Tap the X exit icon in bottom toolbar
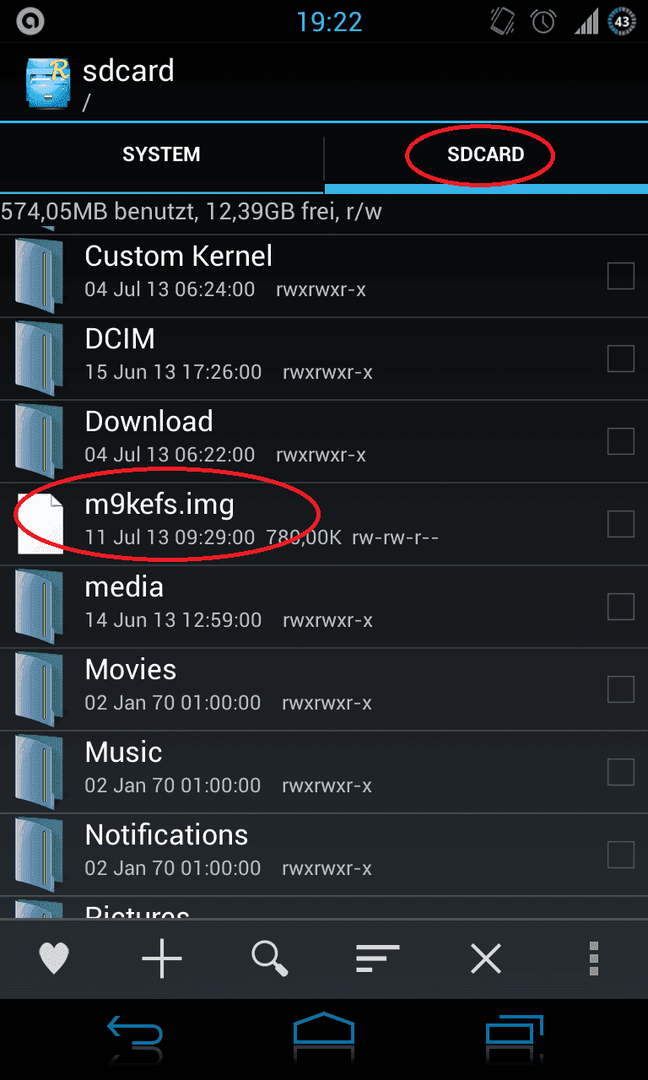Image resolution: width=648 pixels, height=1080 pixels. pyautogui.click(x=485, y=958)
